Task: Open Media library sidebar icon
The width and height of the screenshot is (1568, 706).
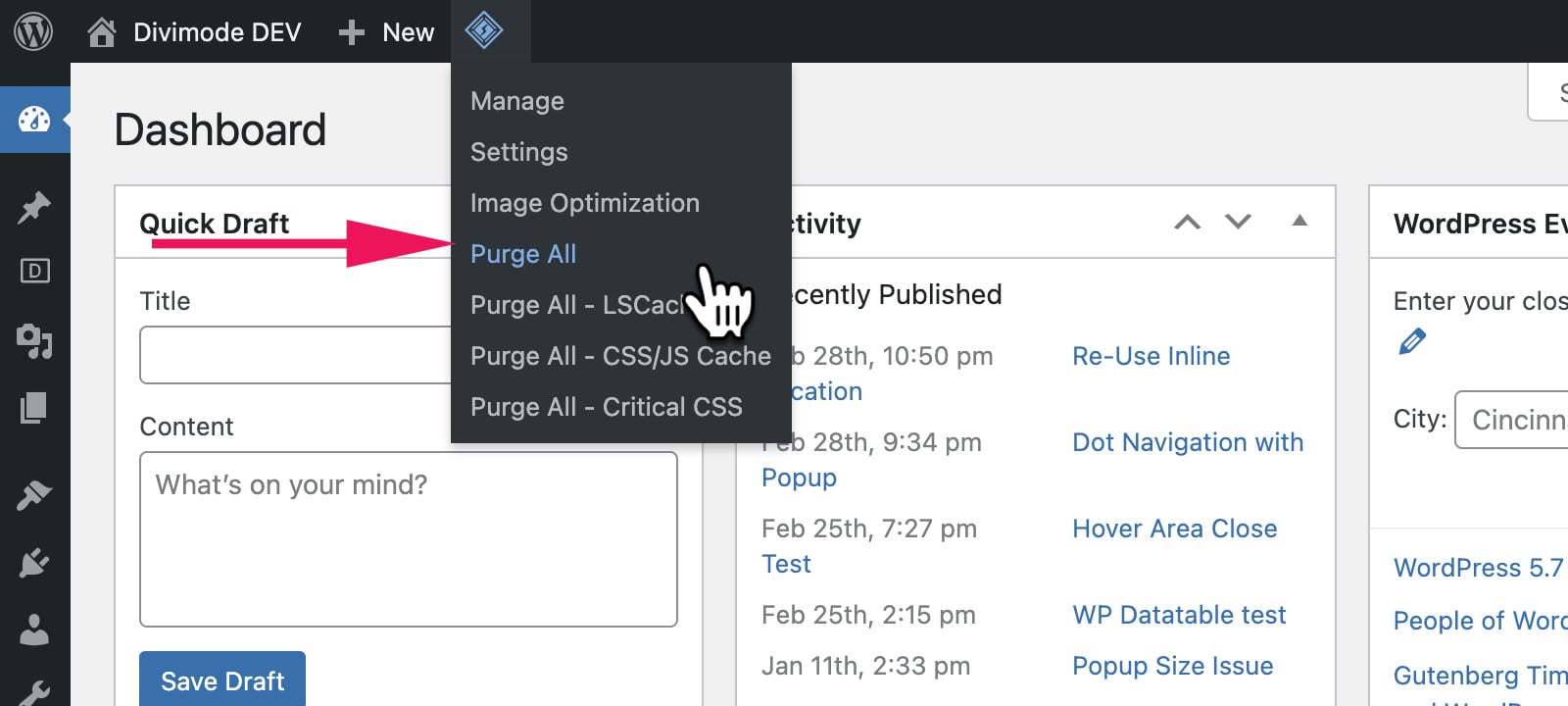Action: pyautogui.click(x=34, y=340)
